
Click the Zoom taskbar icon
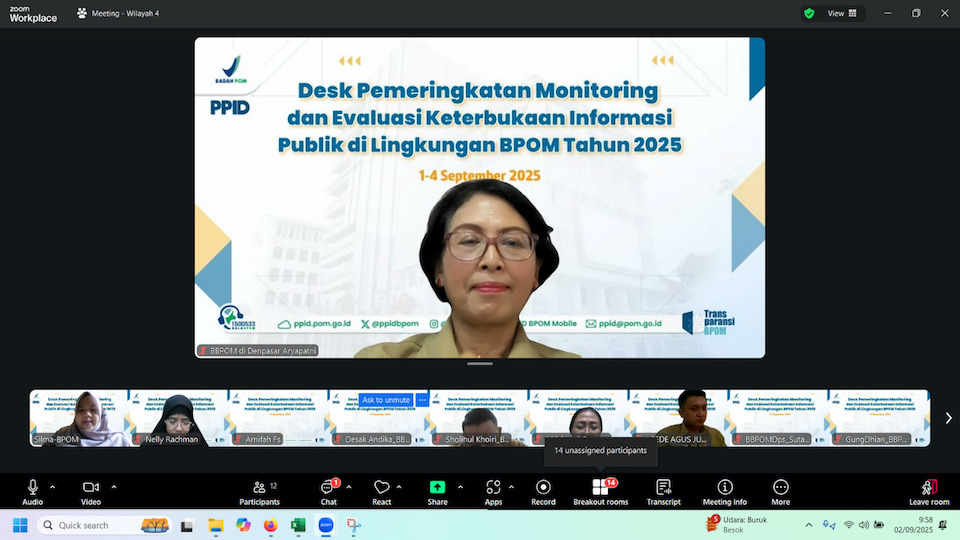click(326, 525)
